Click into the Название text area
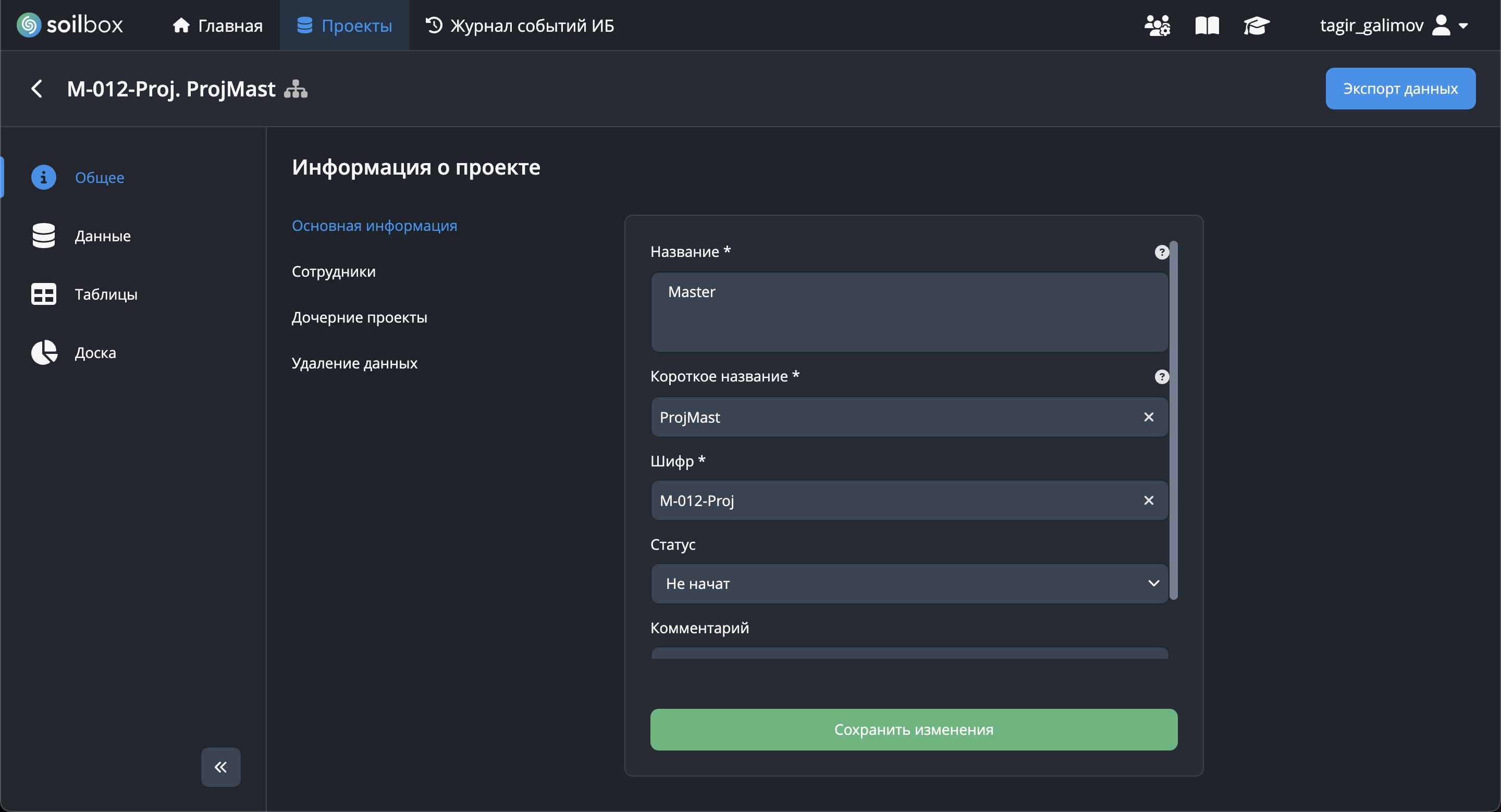1501x812 pixels. pyautogui.click(x=909, y=312)
